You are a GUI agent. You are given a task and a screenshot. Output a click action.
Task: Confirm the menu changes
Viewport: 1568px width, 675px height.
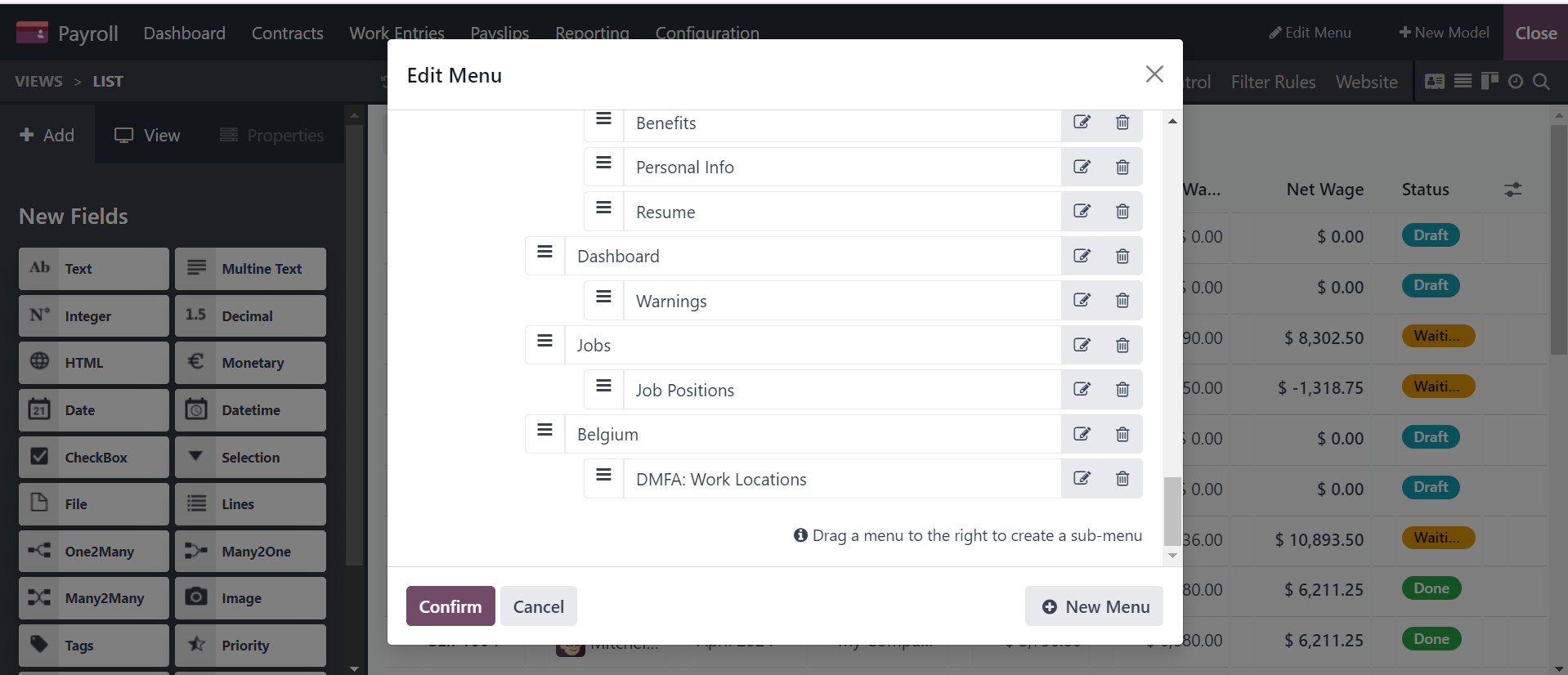[450, 606]
